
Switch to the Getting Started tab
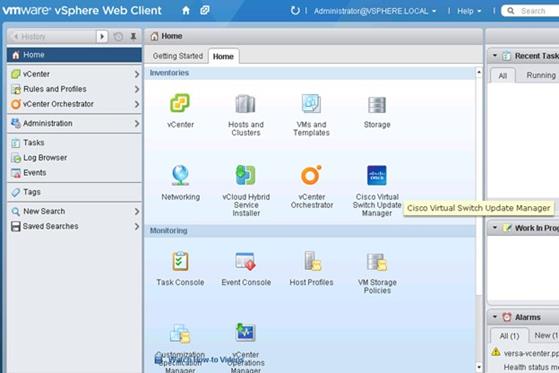click(x=178, y=56)
